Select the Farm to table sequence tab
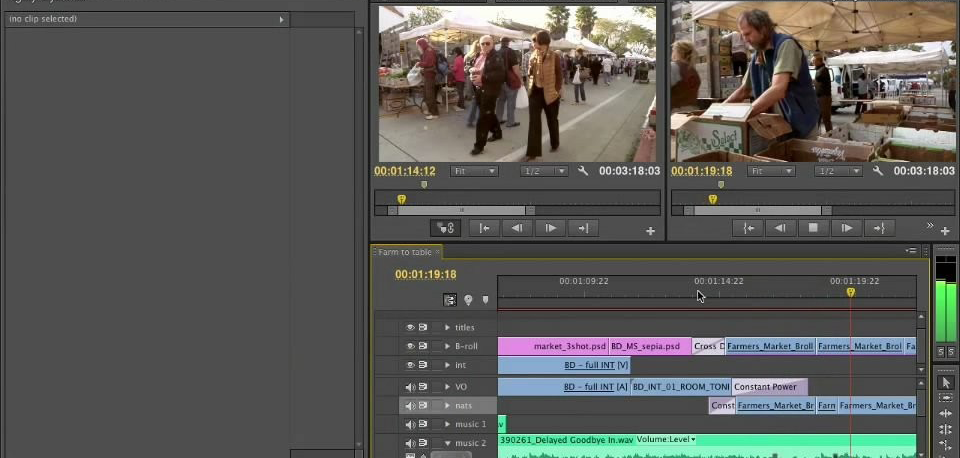The width and height of the screenshot is (960, 458). 404,252
